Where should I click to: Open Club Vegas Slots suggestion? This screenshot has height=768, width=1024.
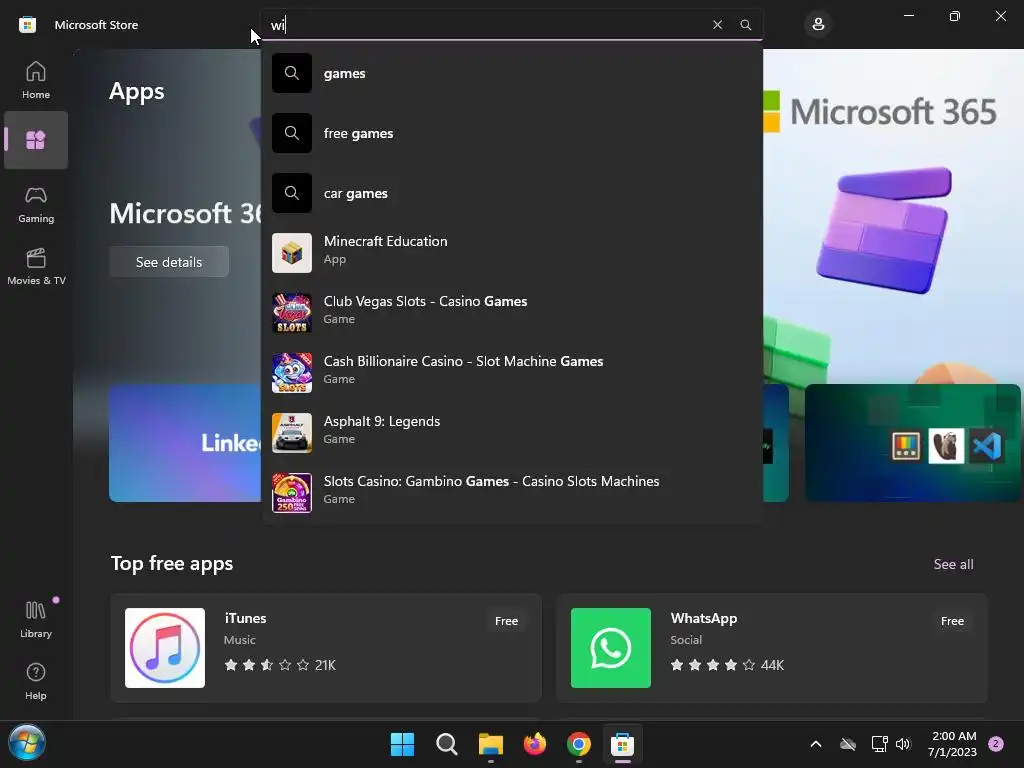coord(512,313)
